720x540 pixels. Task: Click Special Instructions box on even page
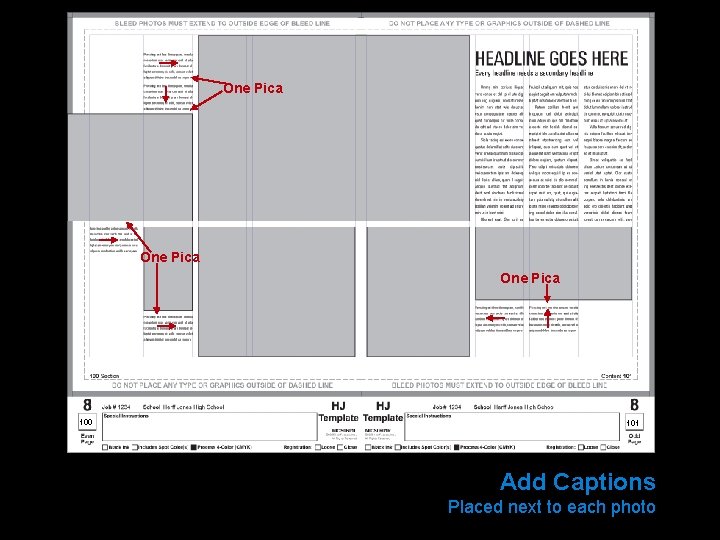click(x=209, y=427)
